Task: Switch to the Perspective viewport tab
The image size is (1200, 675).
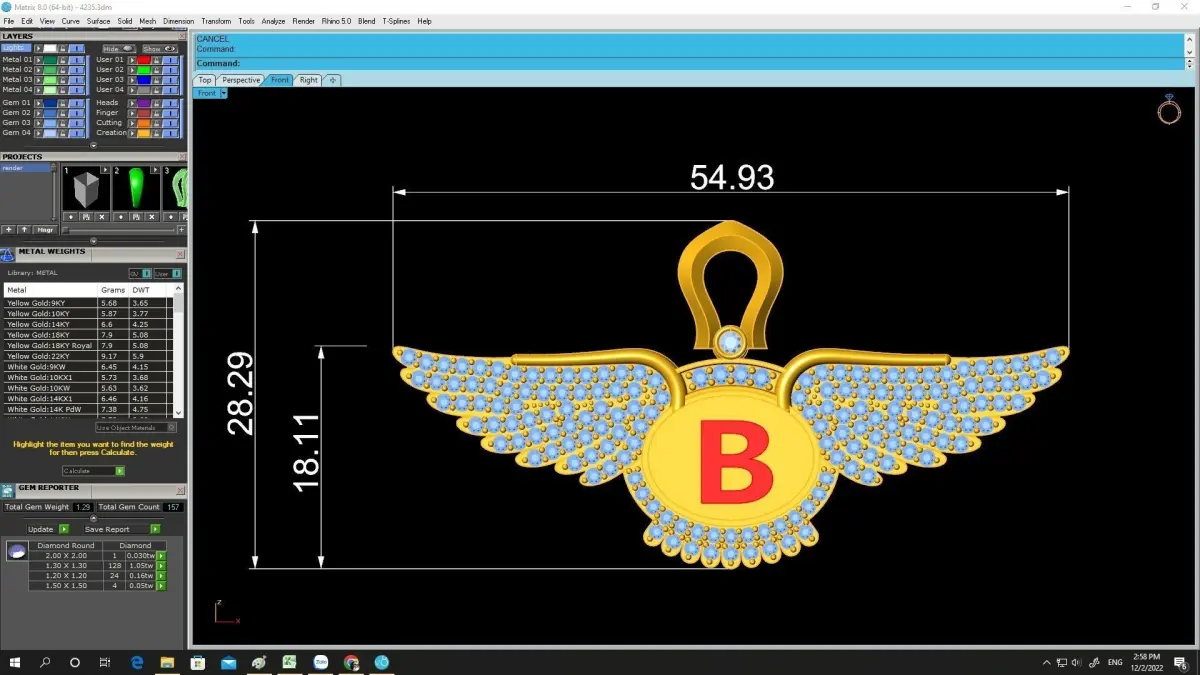Action: (241, 80)
